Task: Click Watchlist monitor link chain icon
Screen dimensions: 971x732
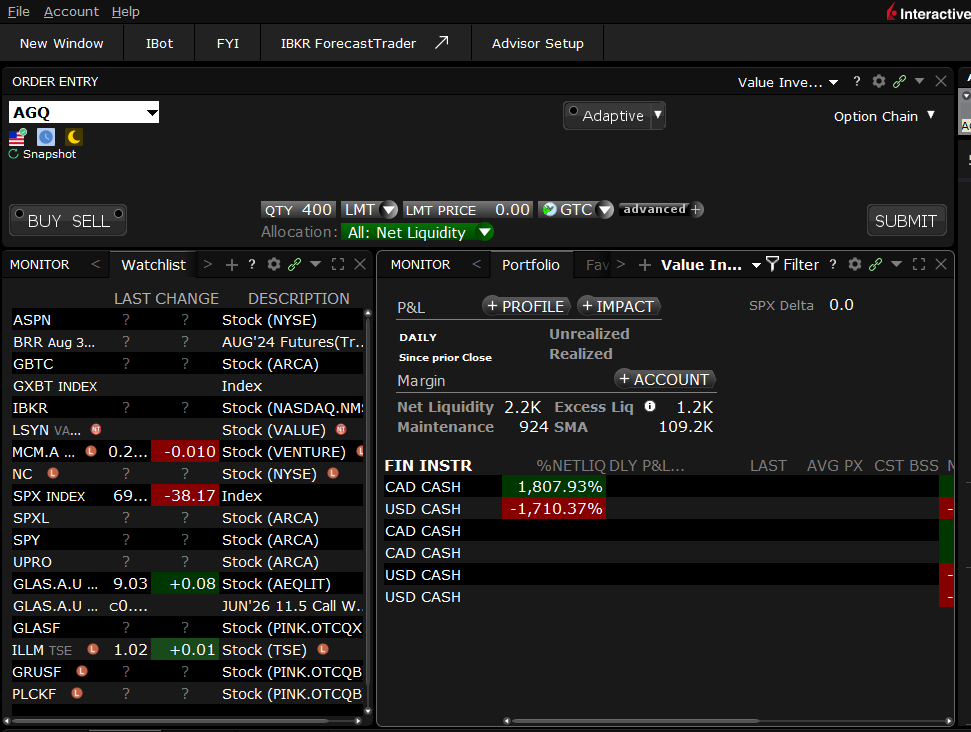Action: (x=295, y=264)
